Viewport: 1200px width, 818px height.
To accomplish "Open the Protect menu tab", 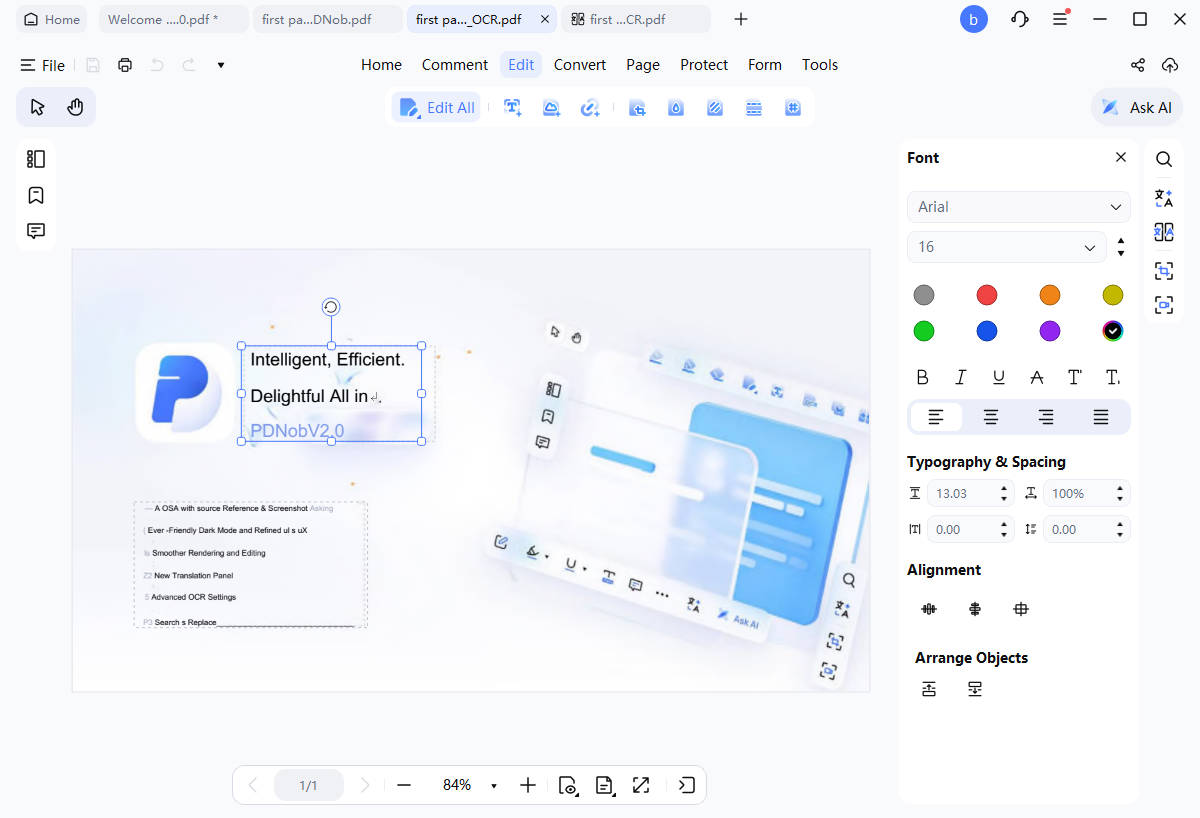I will click(x=704, y=65).
